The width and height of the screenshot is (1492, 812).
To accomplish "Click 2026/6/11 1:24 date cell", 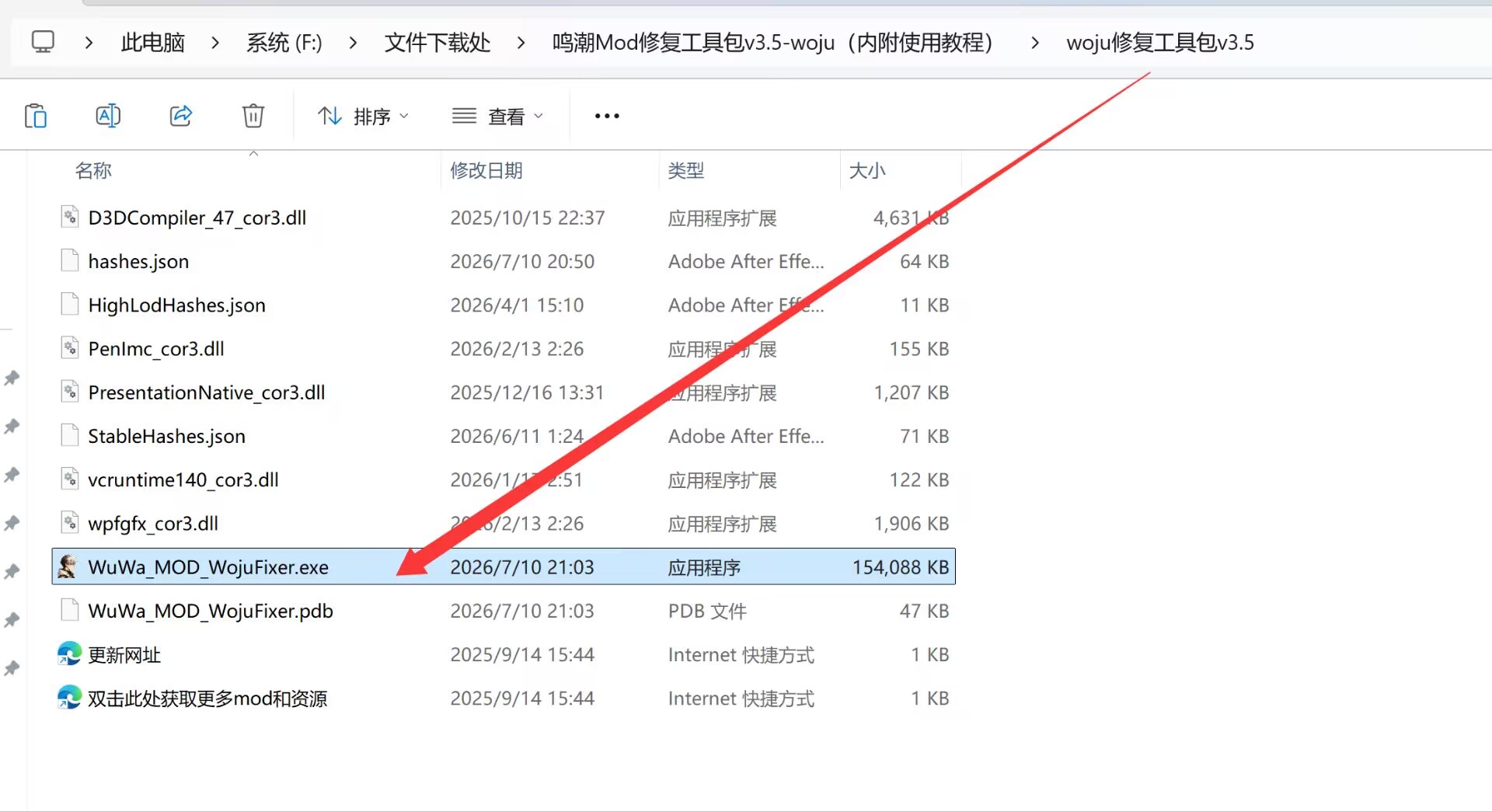I will pyautogui.click(x=517, y=436).
